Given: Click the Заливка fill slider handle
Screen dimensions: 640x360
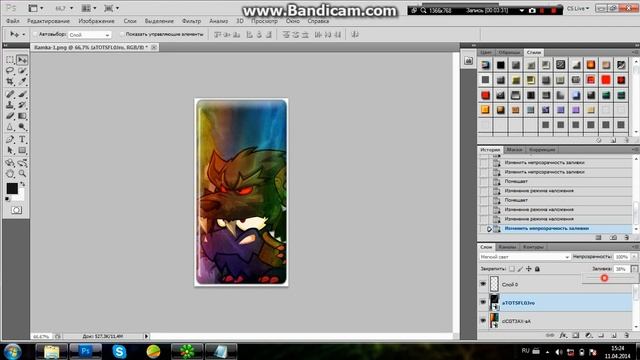Looking at the screenshot, I should point(604,278).
